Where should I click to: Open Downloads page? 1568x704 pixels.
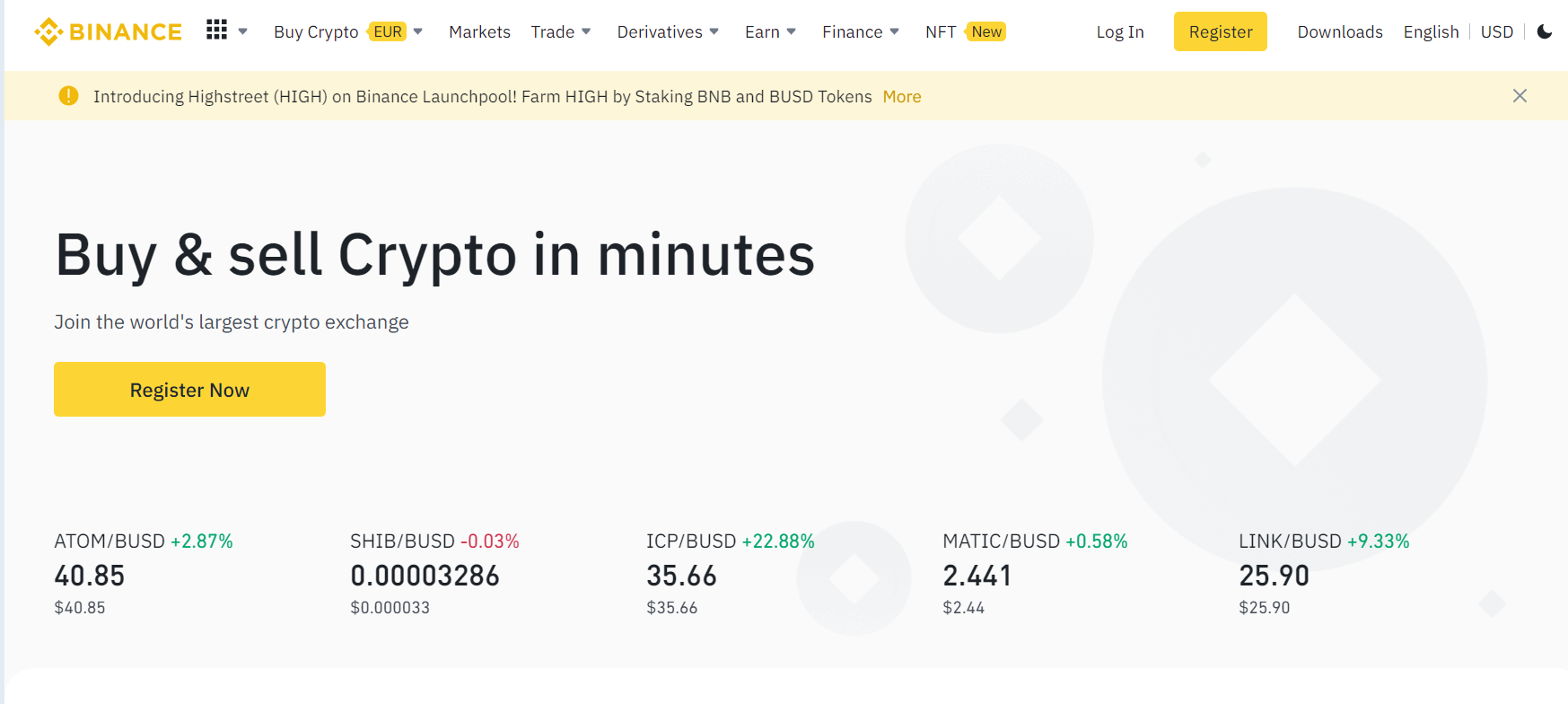(1340, 32)
